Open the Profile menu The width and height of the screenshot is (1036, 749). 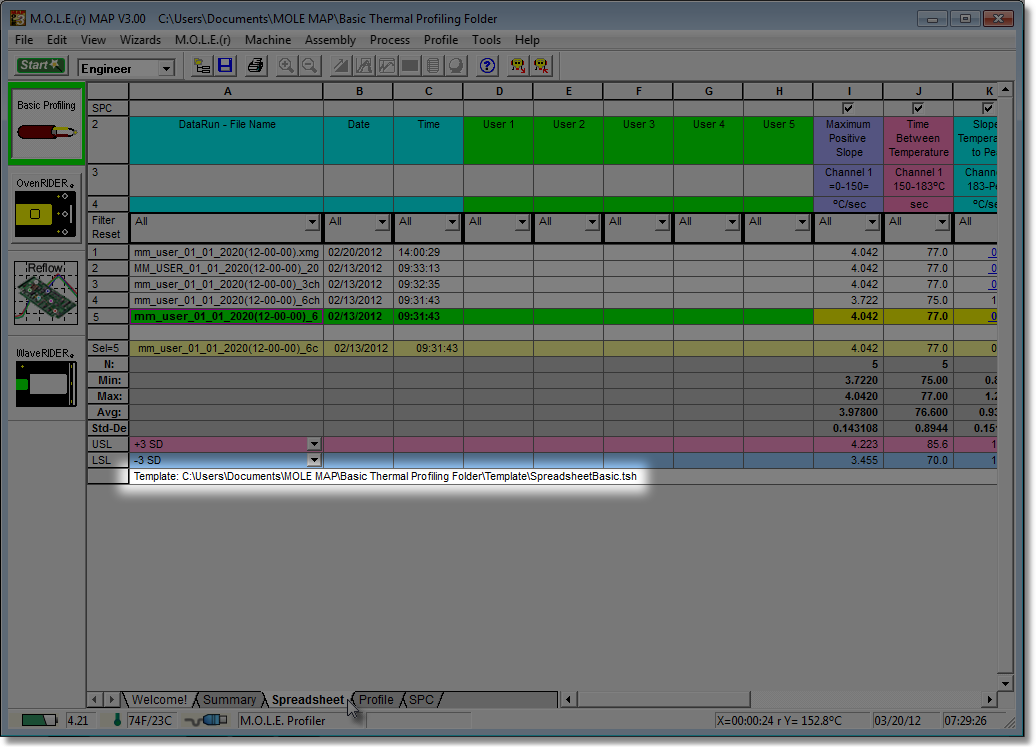click(441, 40)
